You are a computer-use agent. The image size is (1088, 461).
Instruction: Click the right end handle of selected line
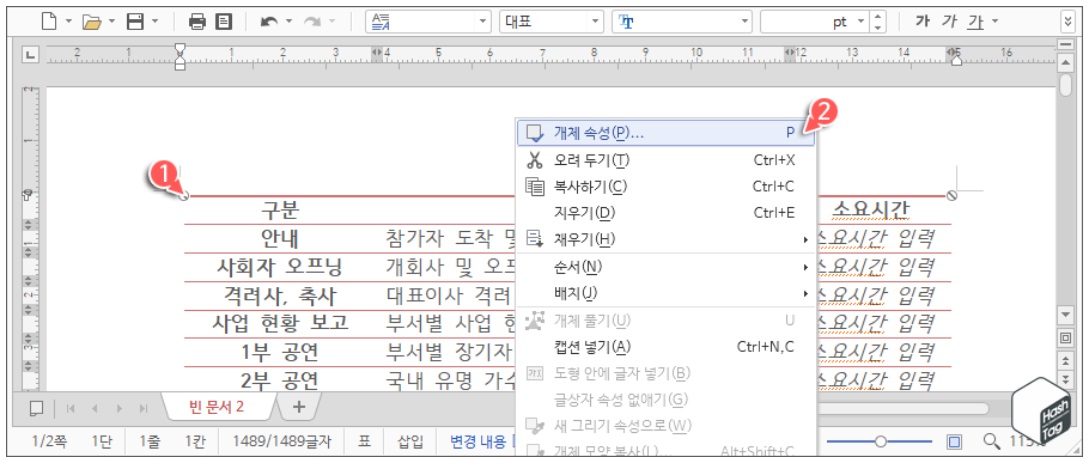[x=952, y=196]
